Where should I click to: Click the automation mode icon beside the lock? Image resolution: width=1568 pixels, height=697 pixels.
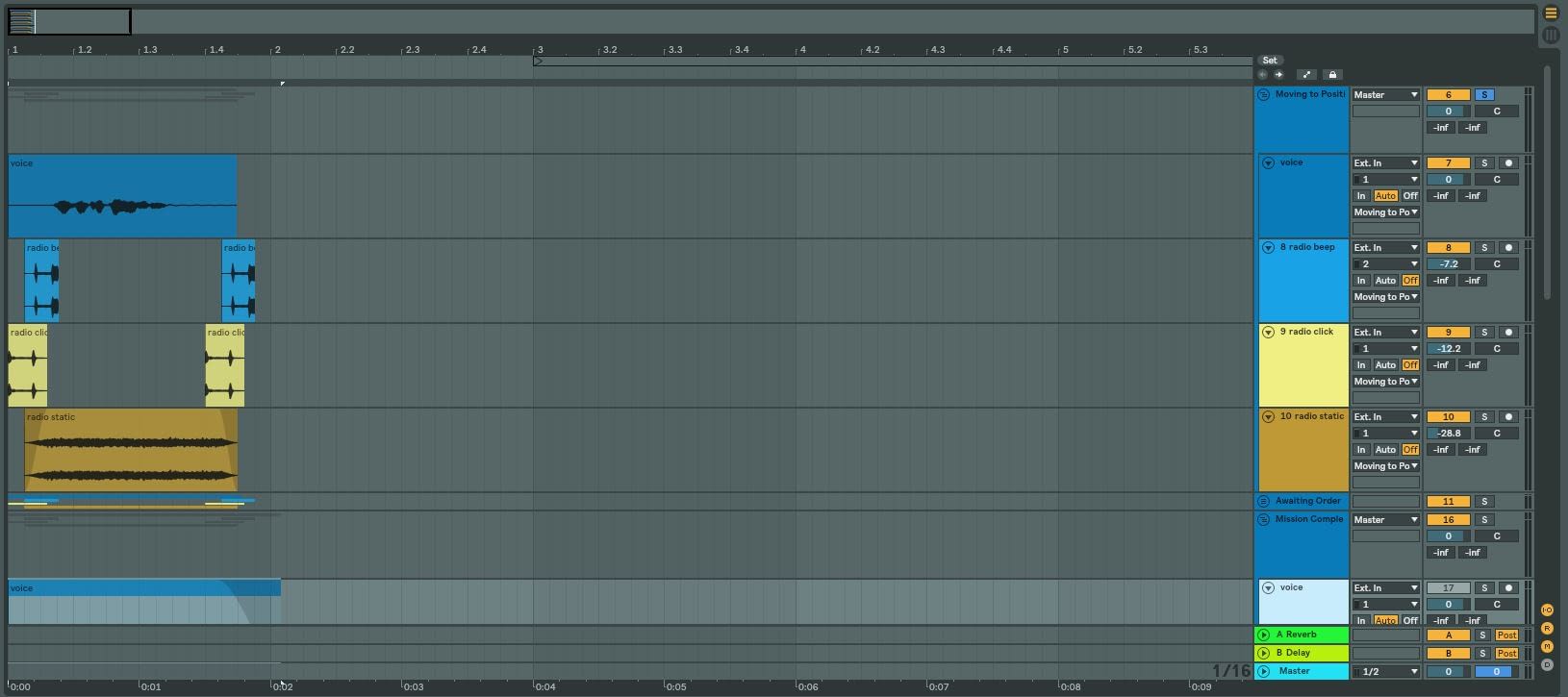click(1306, 75)
